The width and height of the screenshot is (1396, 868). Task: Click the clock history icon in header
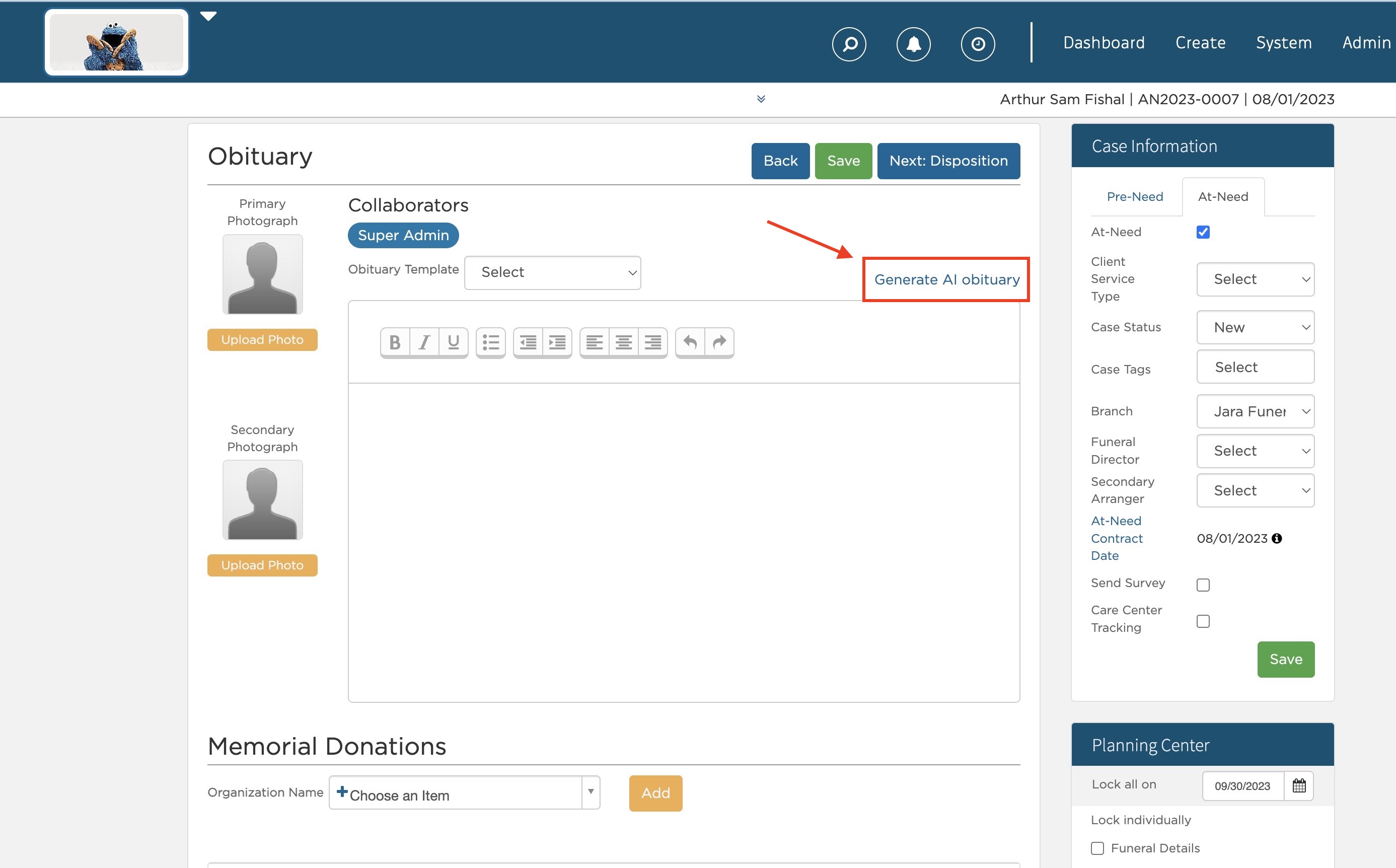click(978, 44)
